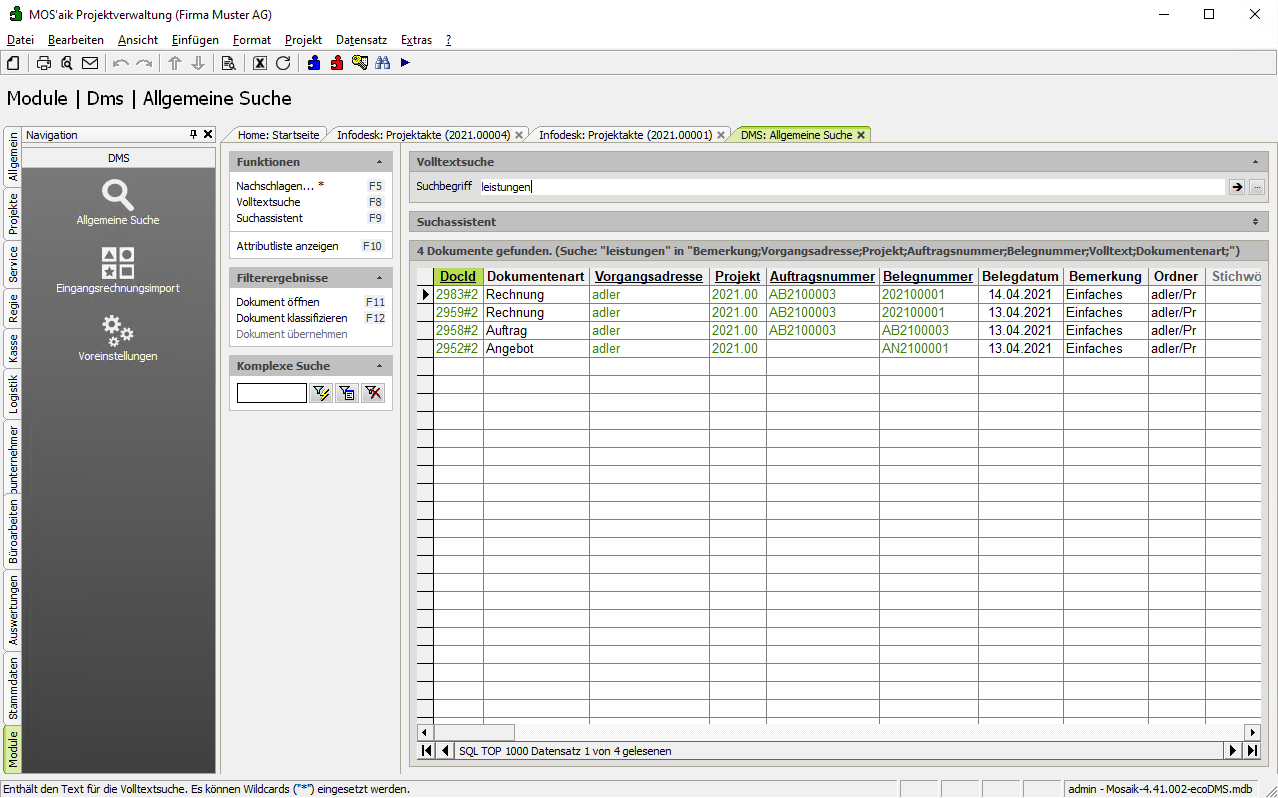Click the key icon in the toolbar
Viewport: 1278px width, 798px height.
(360, 63)
